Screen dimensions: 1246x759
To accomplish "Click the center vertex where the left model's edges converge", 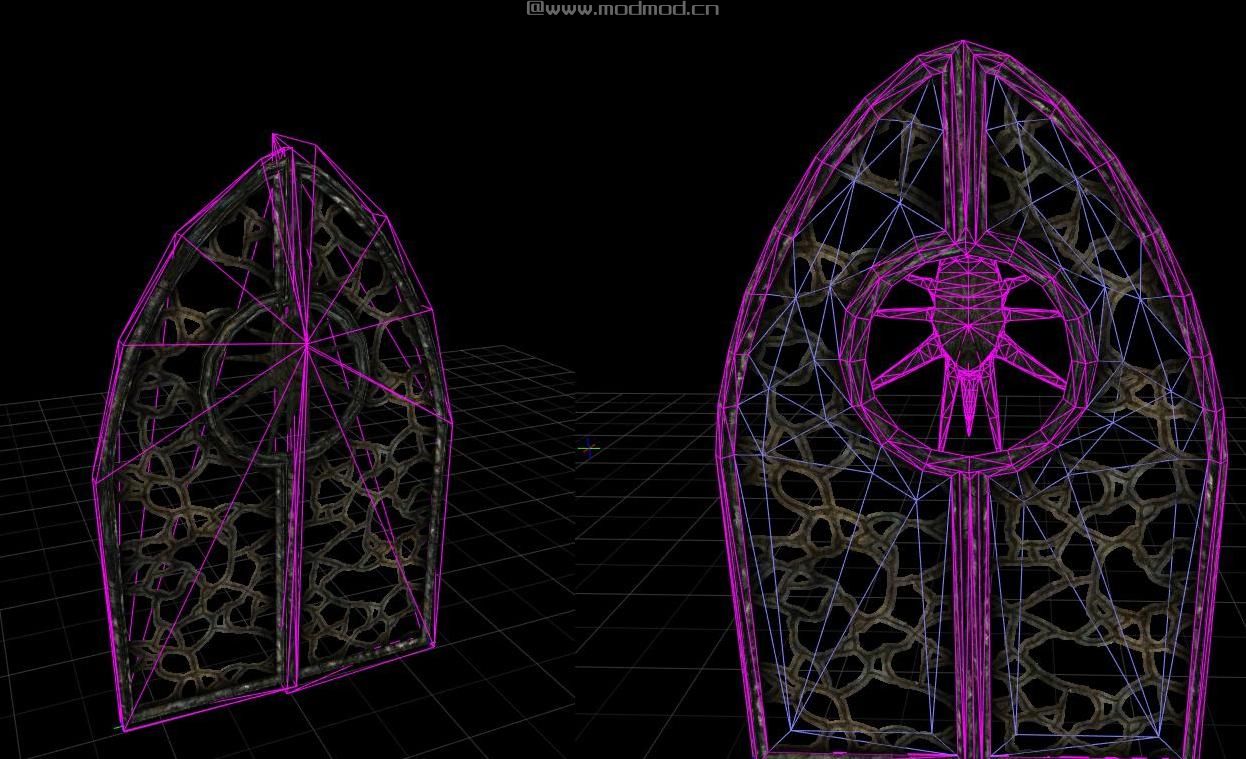I will 306,344.
